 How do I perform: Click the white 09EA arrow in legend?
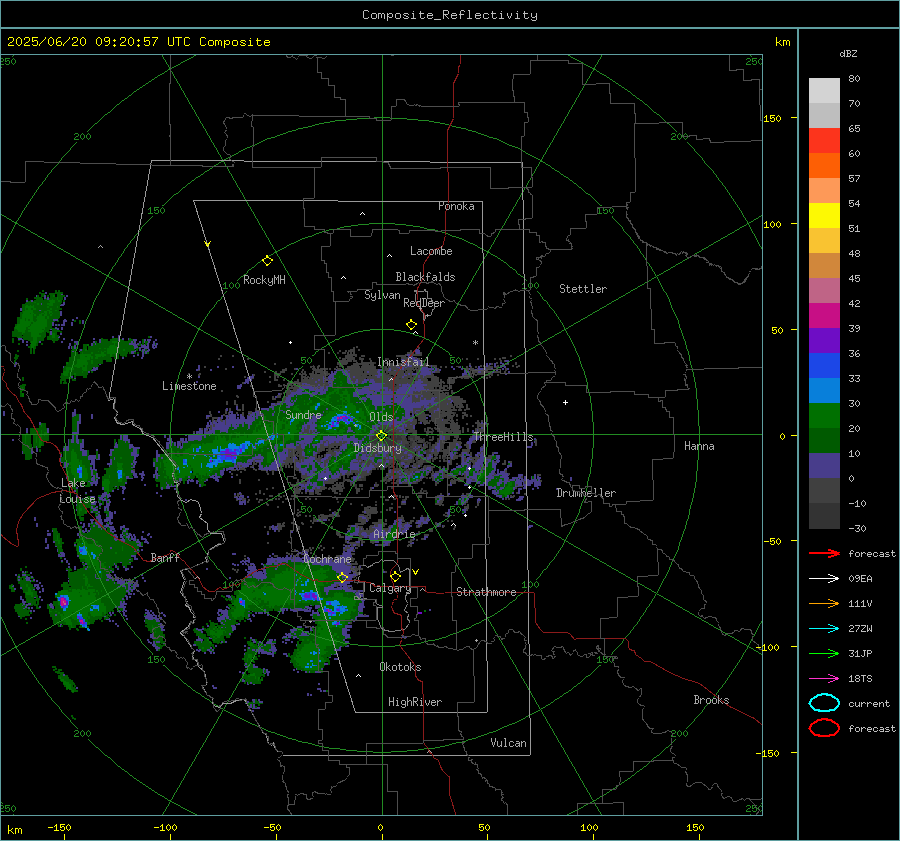(824, 579)
